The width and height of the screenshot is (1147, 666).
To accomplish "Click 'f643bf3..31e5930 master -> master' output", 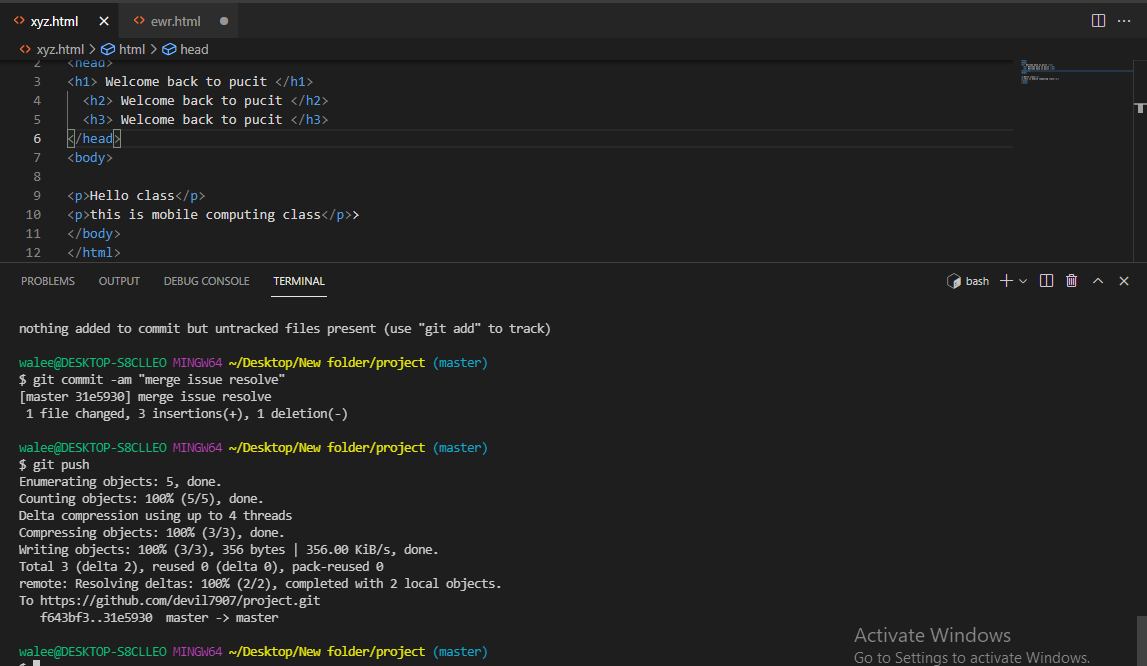I will tap(159, 618).
